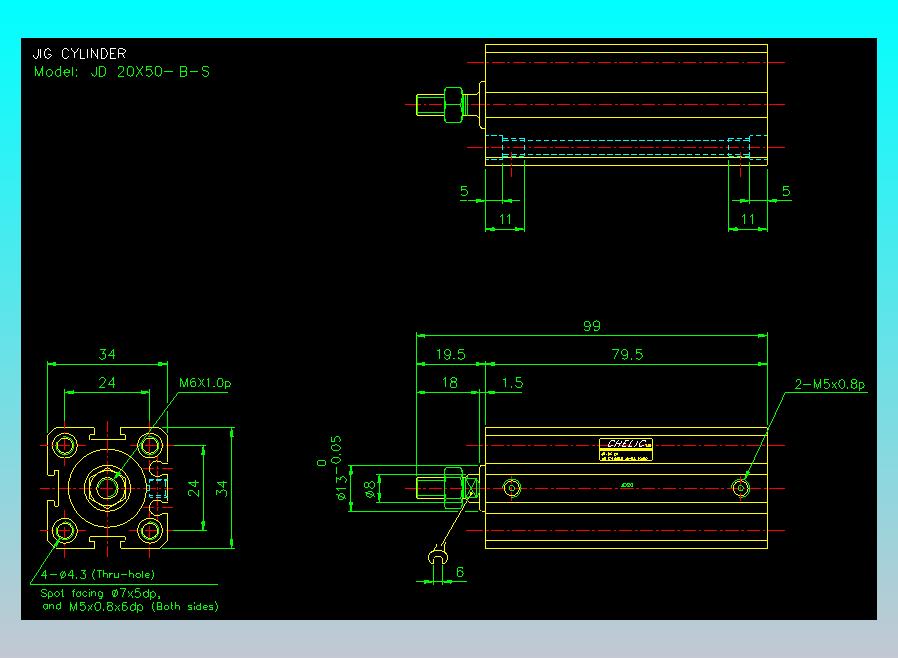Select the vertical rotated "34" height dimension
The width and height of the screenshot is (898, 658).
click(x=222, y=488)
